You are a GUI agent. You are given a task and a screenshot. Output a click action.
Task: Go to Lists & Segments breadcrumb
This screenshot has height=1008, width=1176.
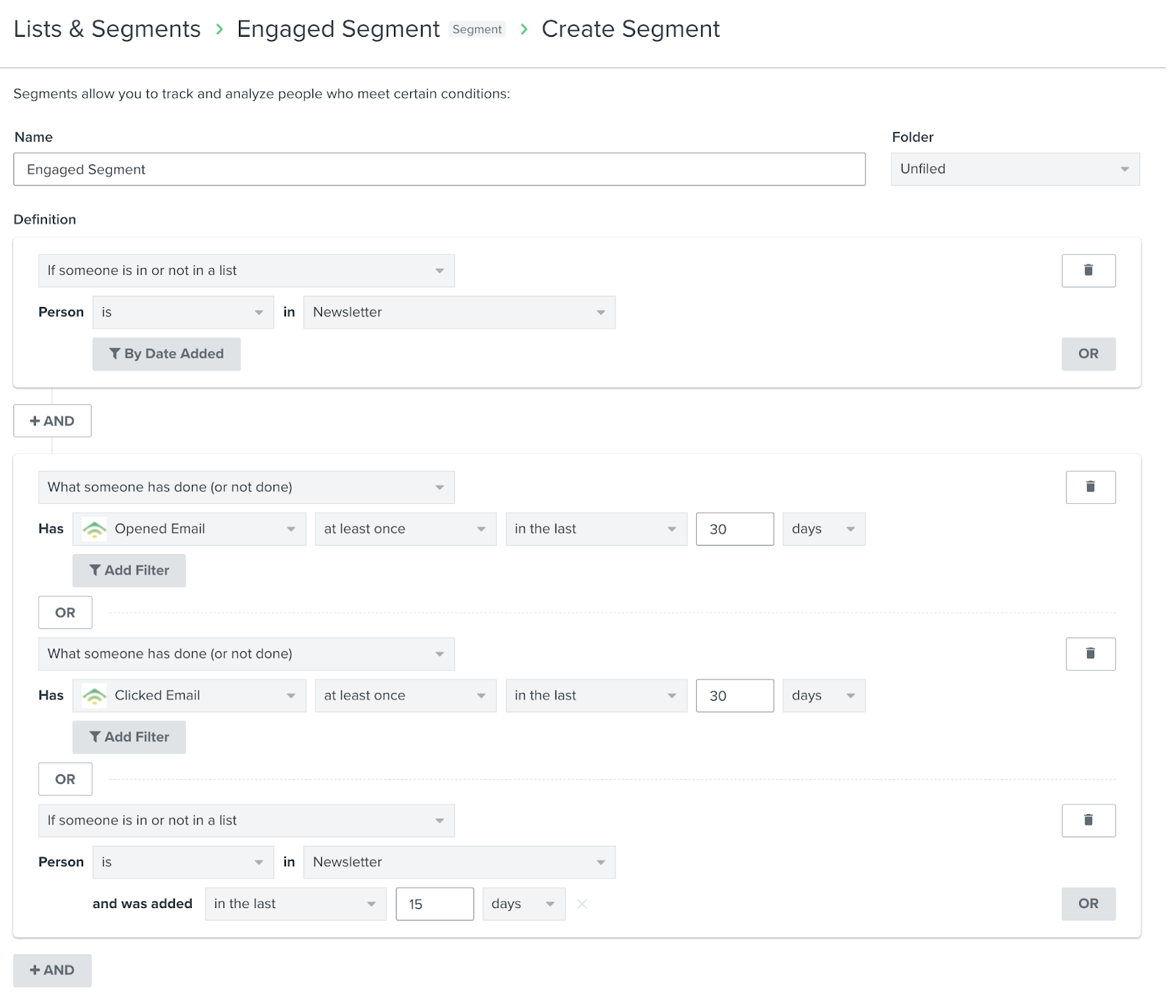click(107, 29)
